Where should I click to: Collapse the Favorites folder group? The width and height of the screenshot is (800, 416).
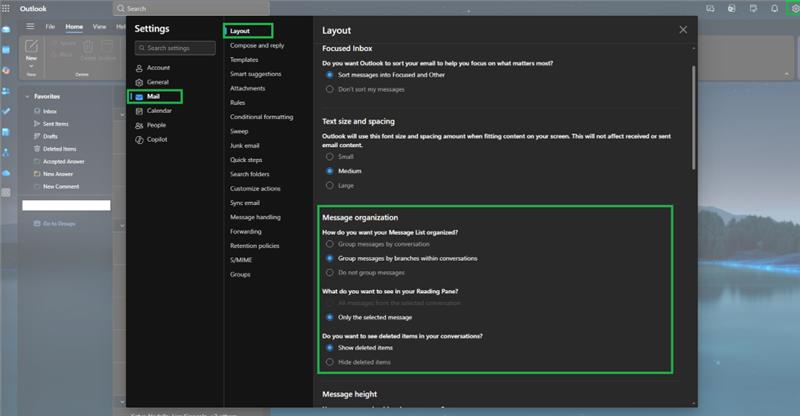27,96
